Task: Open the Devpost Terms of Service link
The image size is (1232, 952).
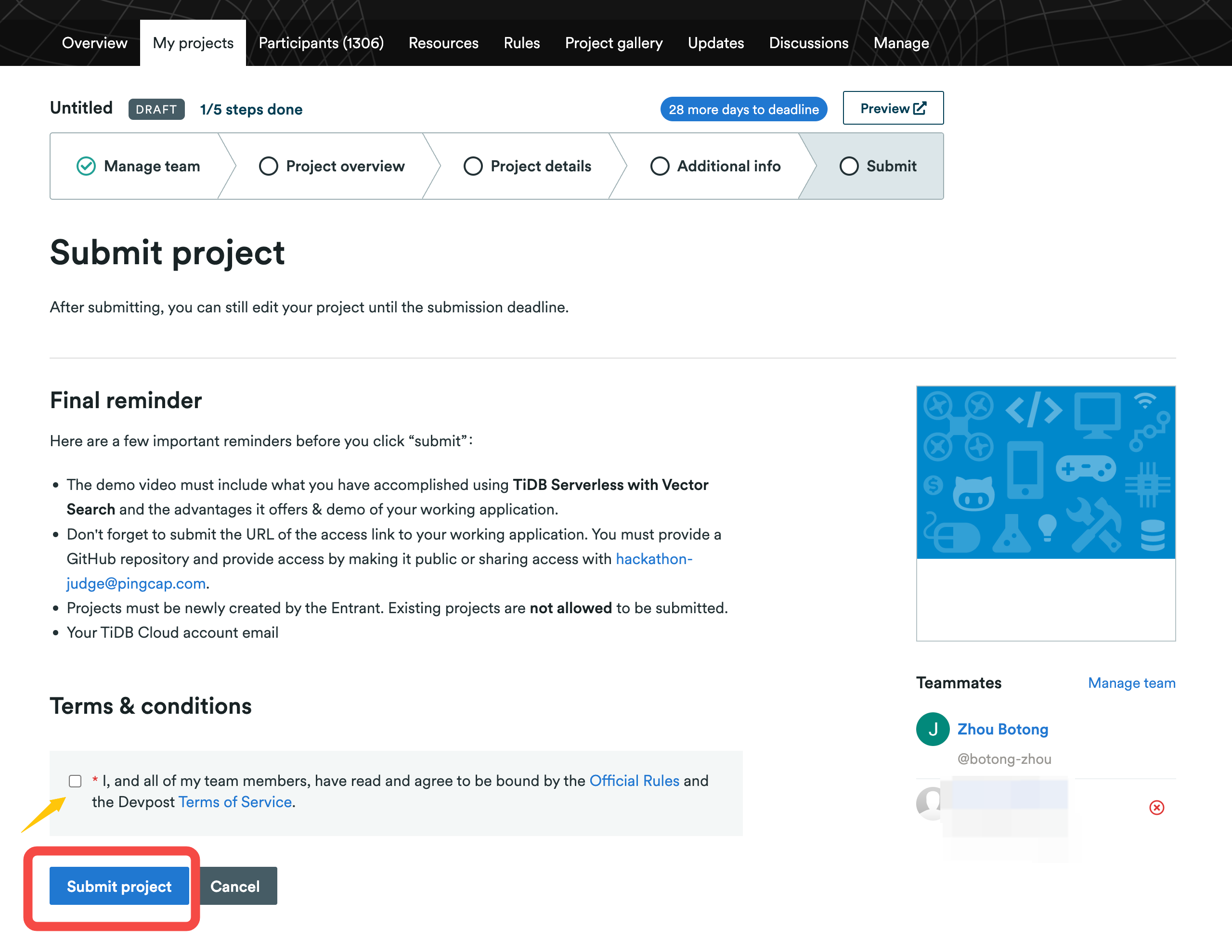Action: (x=235, y=802)
